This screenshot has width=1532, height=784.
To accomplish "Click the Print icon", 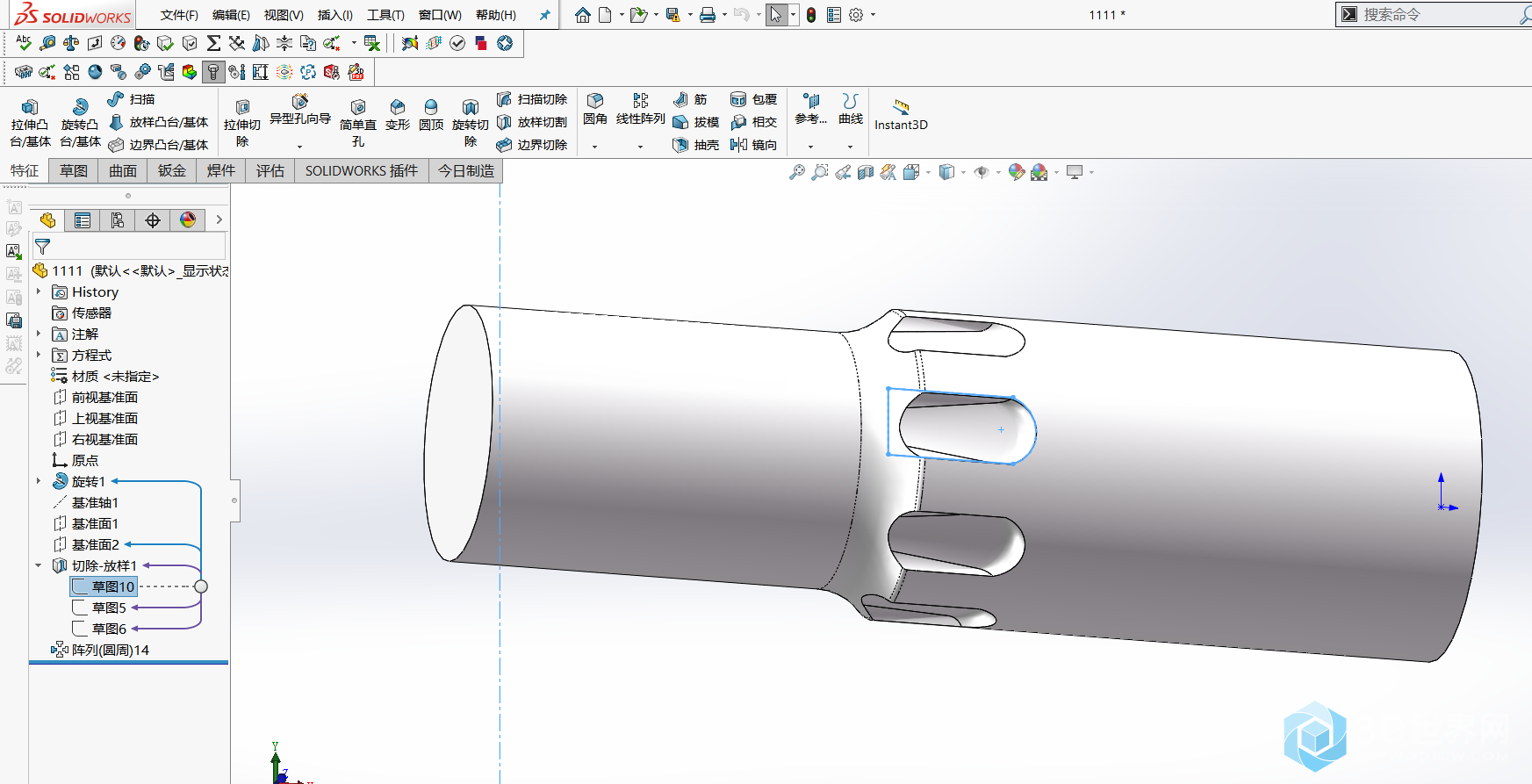I will pyautogui.click(x=708, y=15).
